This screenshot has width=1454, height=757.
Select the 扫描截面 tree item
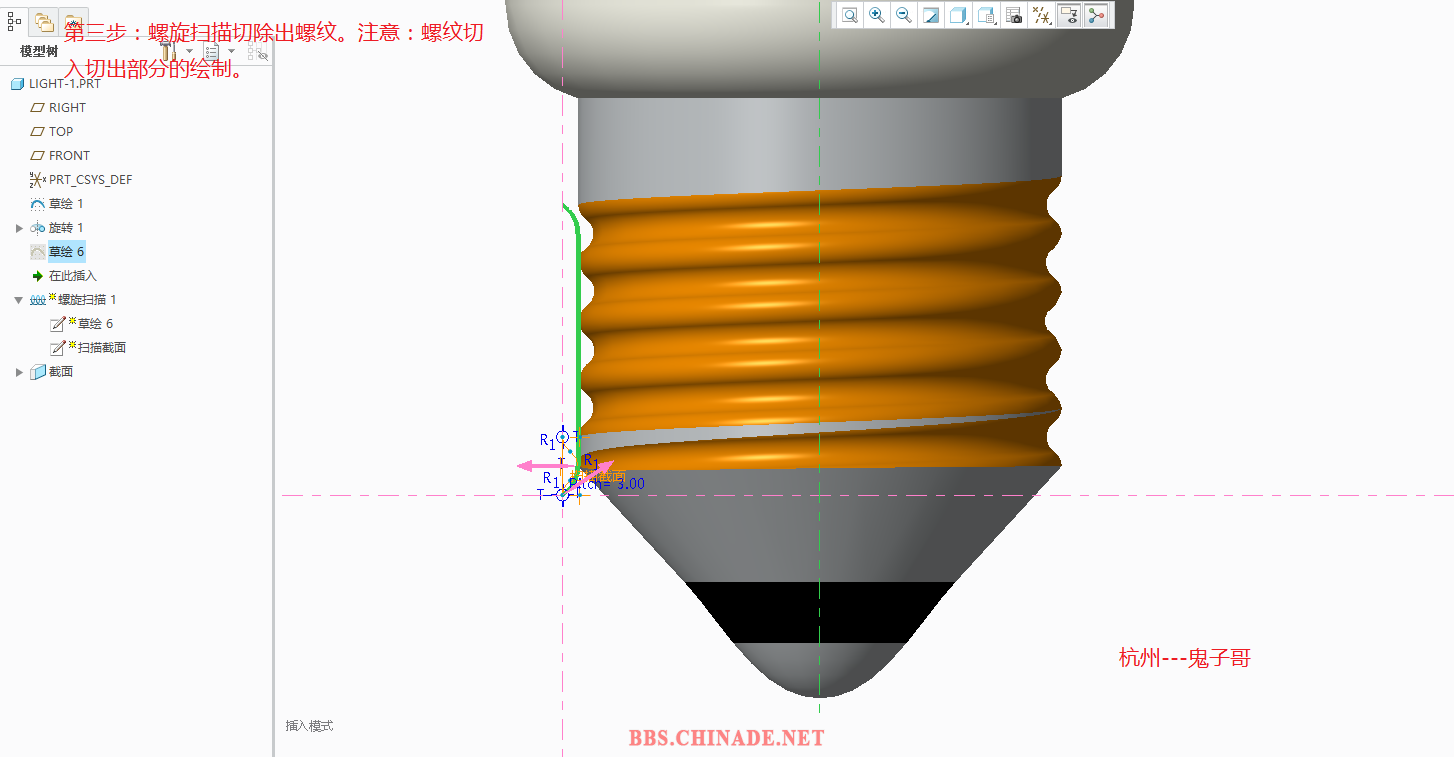[x=101, y=348]
